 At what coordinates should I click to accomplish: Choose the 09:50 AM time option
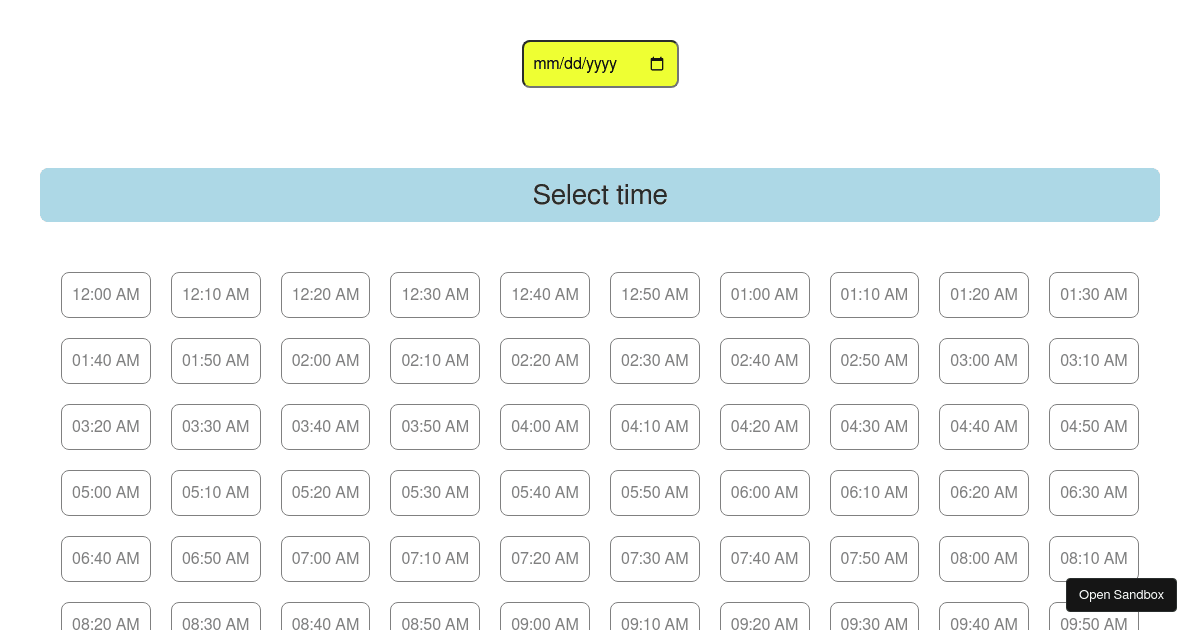point(1094,622)
